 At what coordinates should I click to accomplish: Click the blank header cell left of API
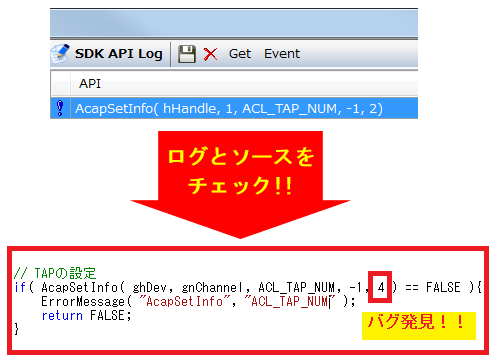click(61, 83)
